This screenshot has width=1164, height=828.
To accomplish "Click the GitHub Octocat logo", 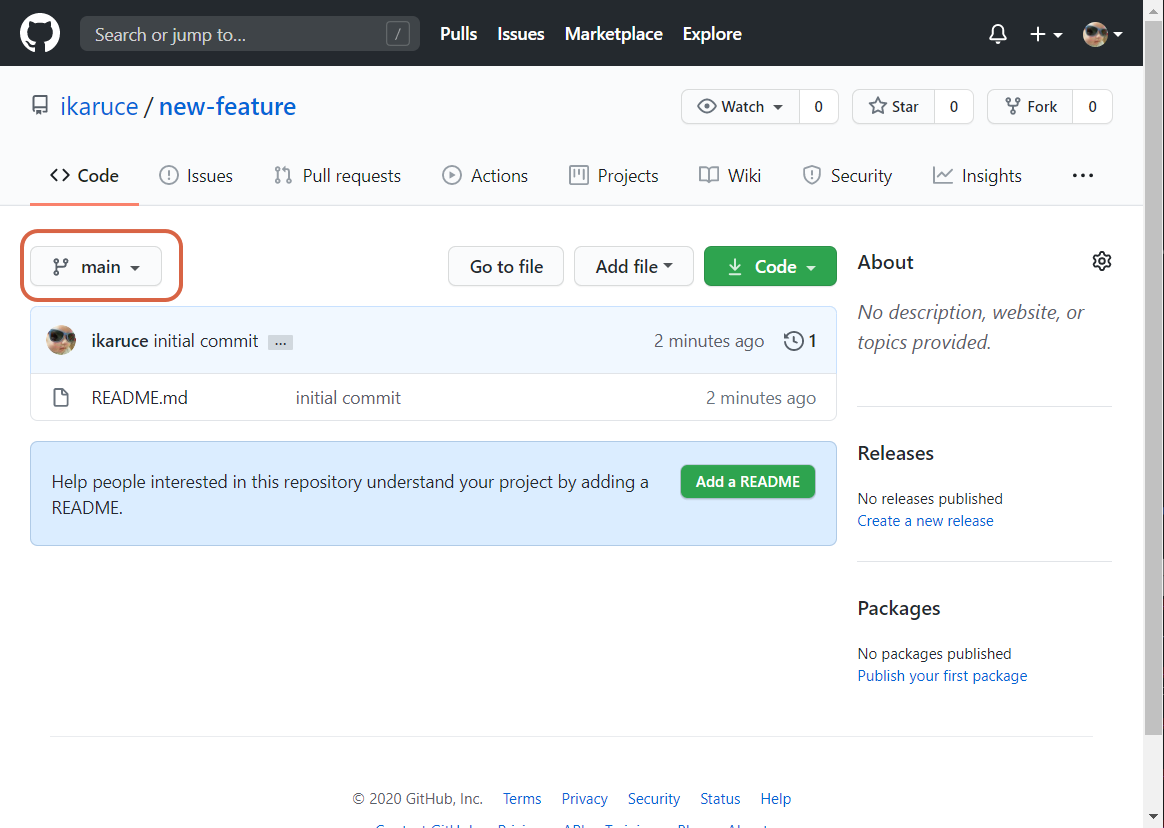I will (x=40, y=34).
